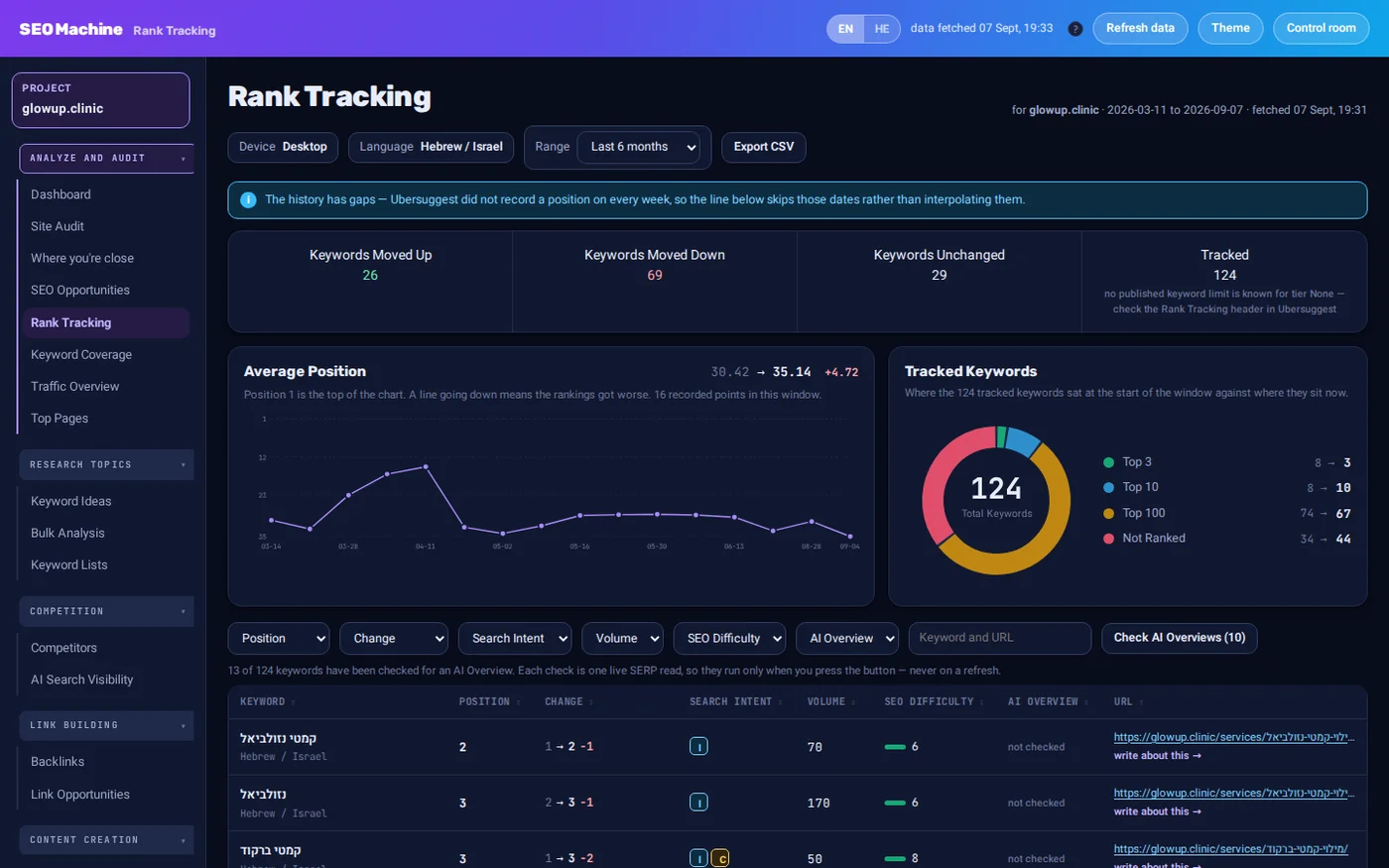Click the info icon in the history gaps banner
The image size is (1389, 868).
pyautogui.click(x=248, y=199)
